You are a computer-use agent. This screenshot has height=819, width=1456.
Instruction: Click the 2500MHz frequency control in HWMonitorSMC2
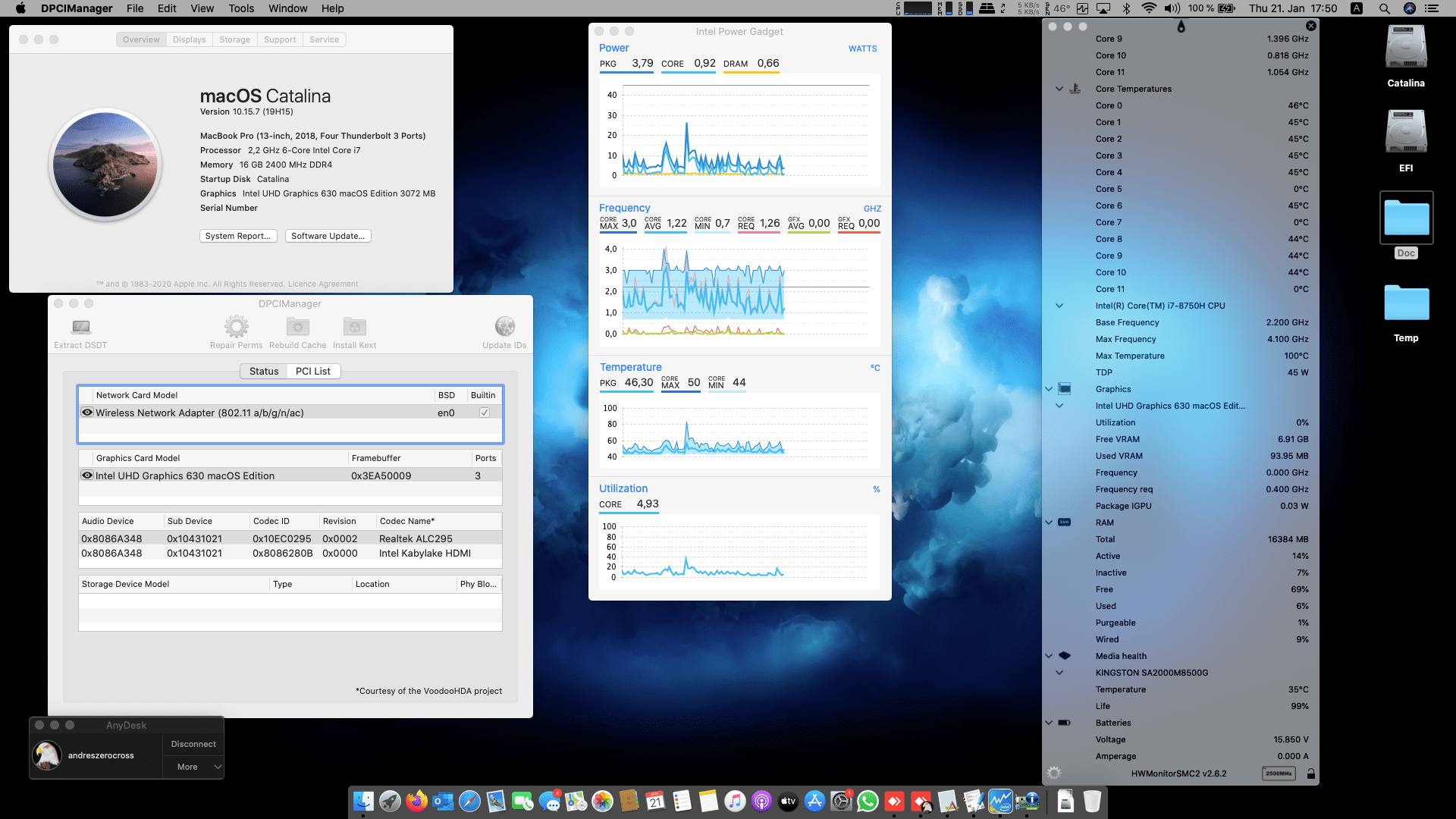(1278, 773)
